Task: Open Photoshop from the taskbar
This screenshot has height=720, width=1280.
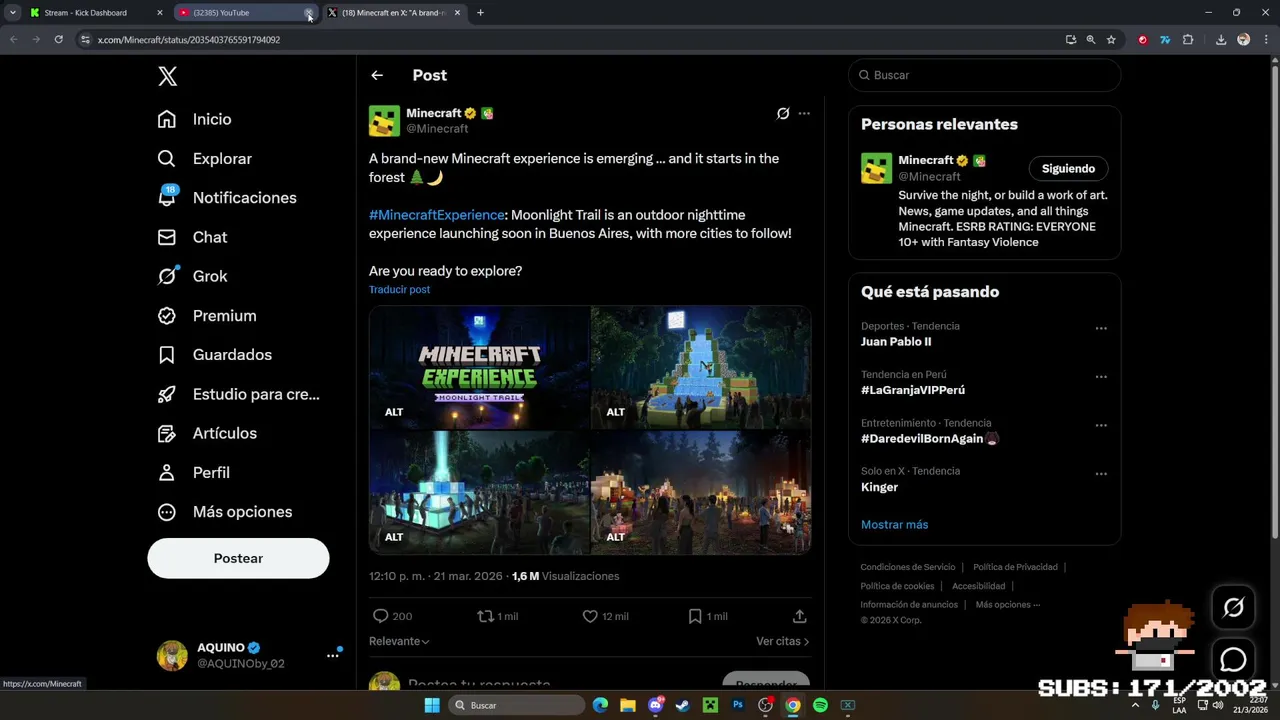Action: tap(738, 705)
